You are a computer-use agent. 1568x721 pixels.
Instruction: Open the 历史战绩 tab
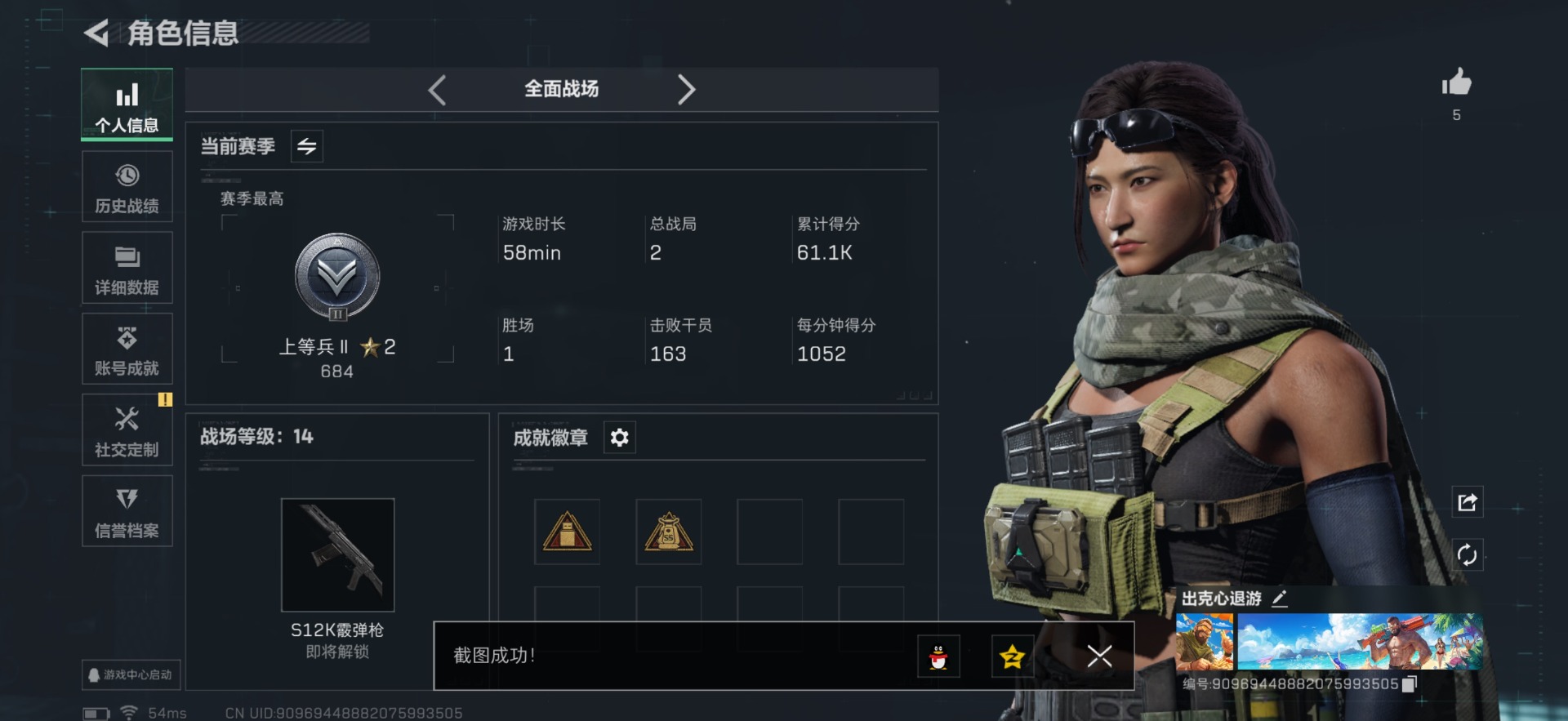[127, 187]
